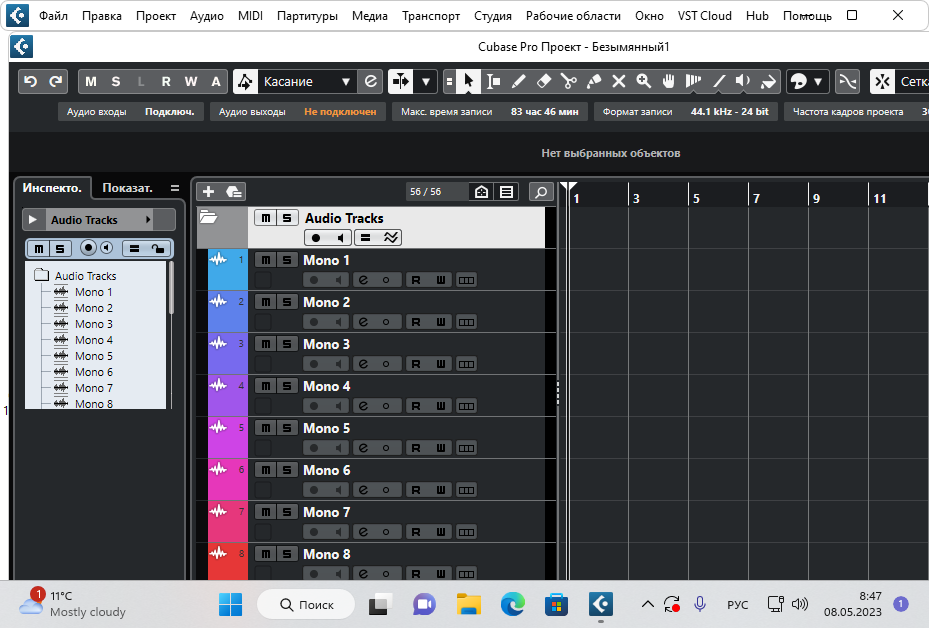Open the Проект menu
The image size is (929, 628).
pyautogui.click(x=156, y=16)
